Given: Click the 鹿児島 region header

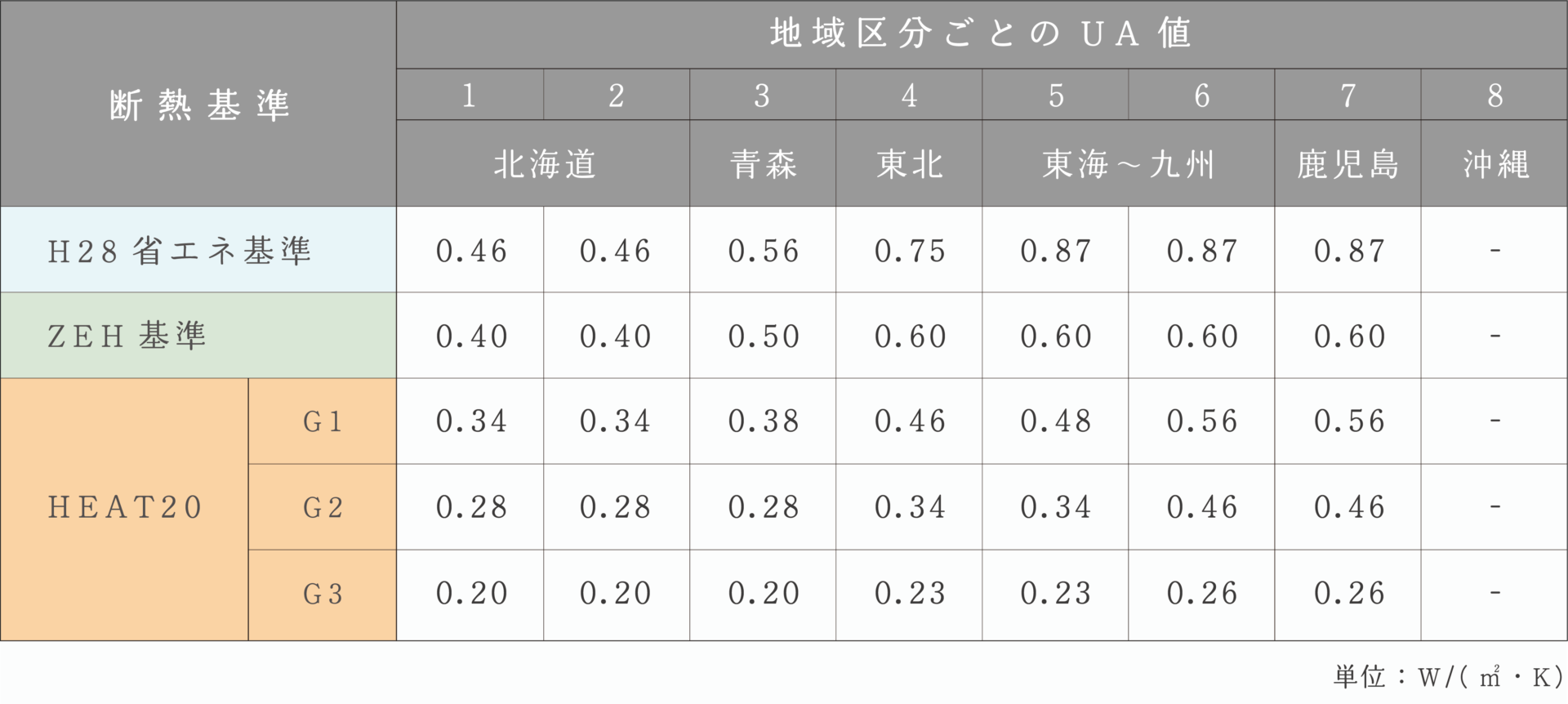Looking at the screenshot, I should click(x=1347, y=164).
